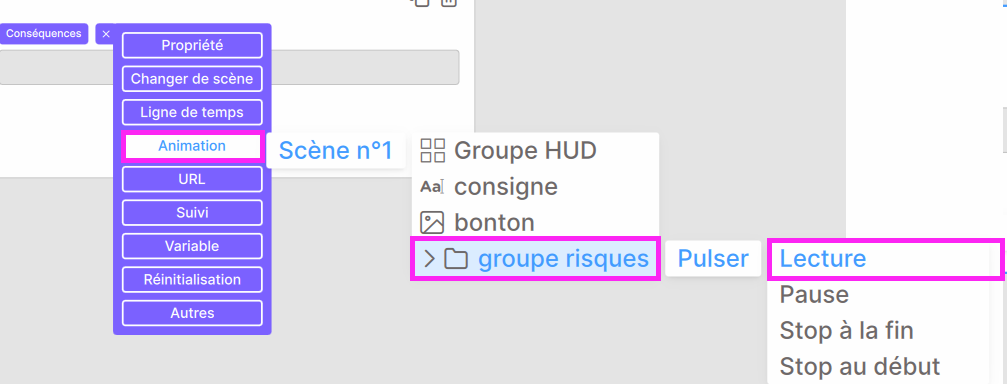
Task: Open the Variable consequence option
Action: 192,246
